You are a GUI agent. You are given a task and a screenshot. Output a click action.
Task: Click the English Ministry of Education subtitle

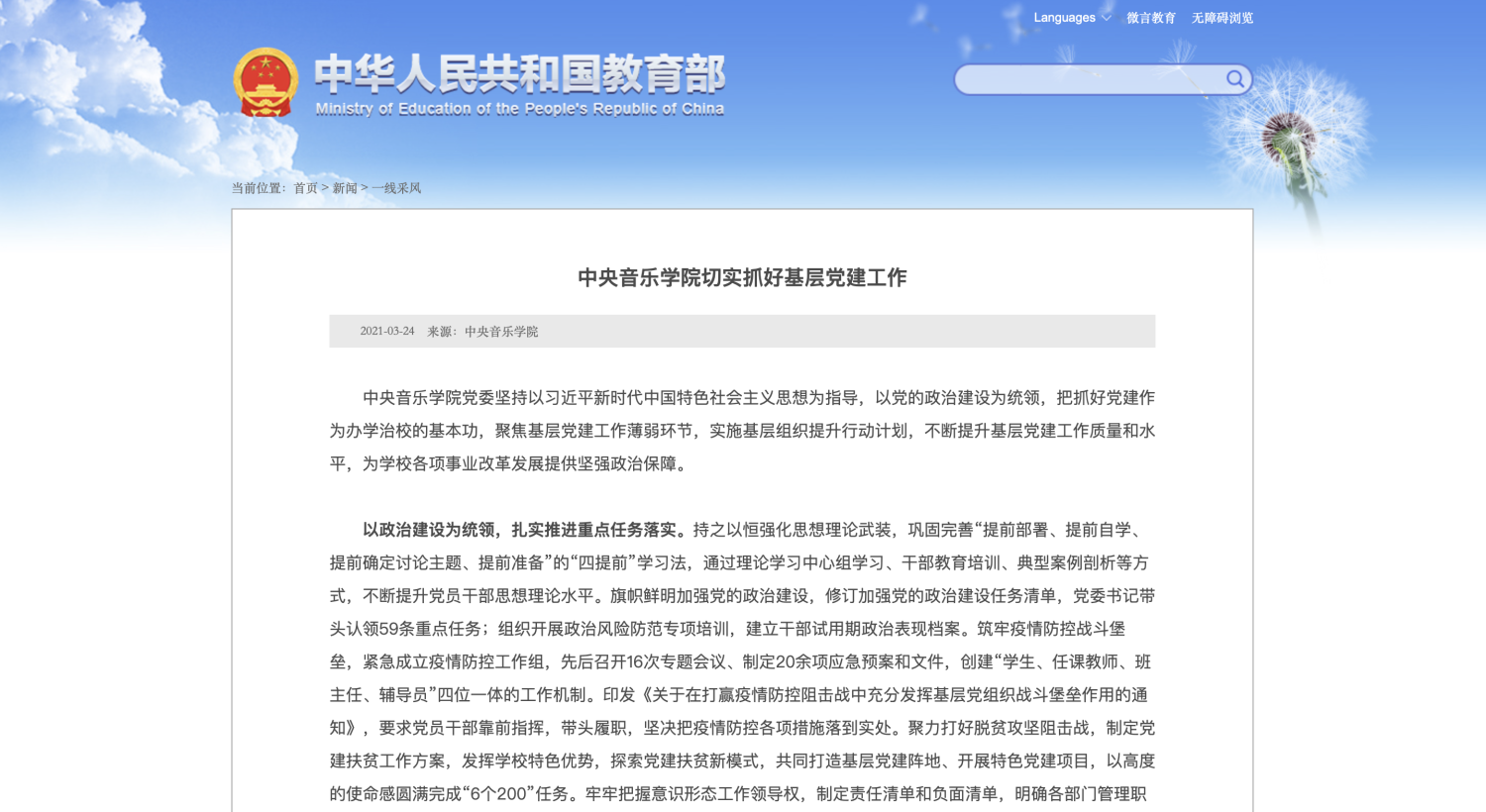click(x=519, y=109)
